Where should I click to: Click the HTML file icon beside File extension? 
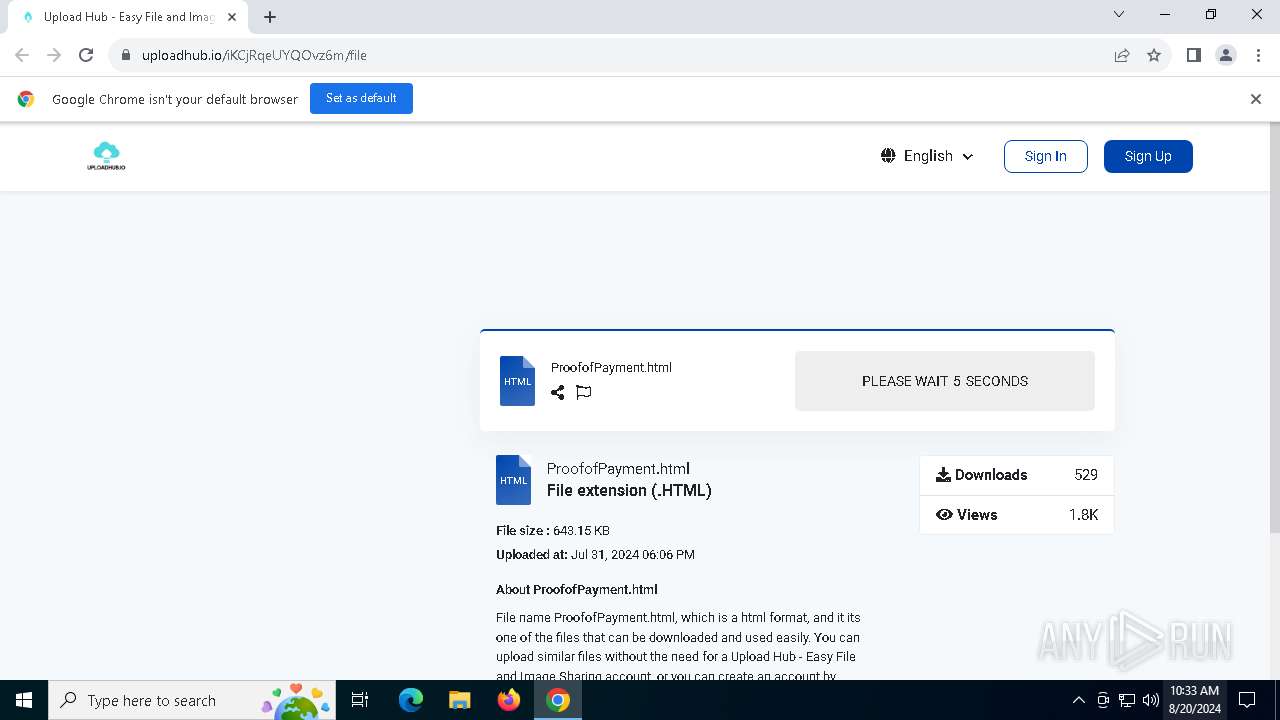[x=513, y=480]
